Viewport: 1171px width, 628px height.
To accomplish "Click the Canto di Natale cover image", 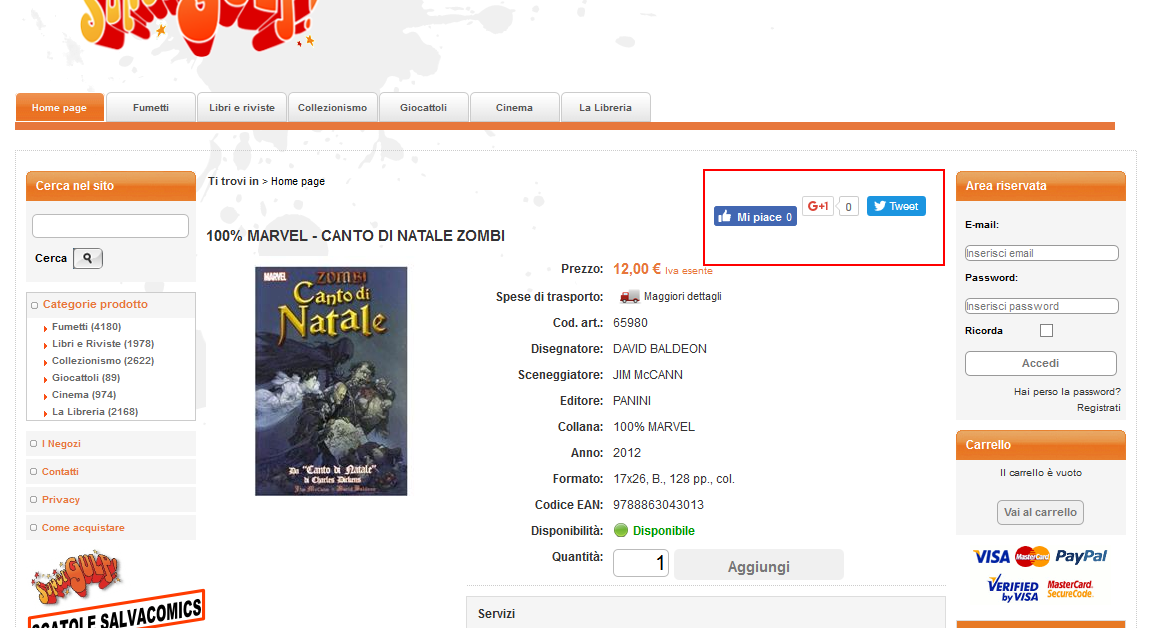I will coord(331,382).
